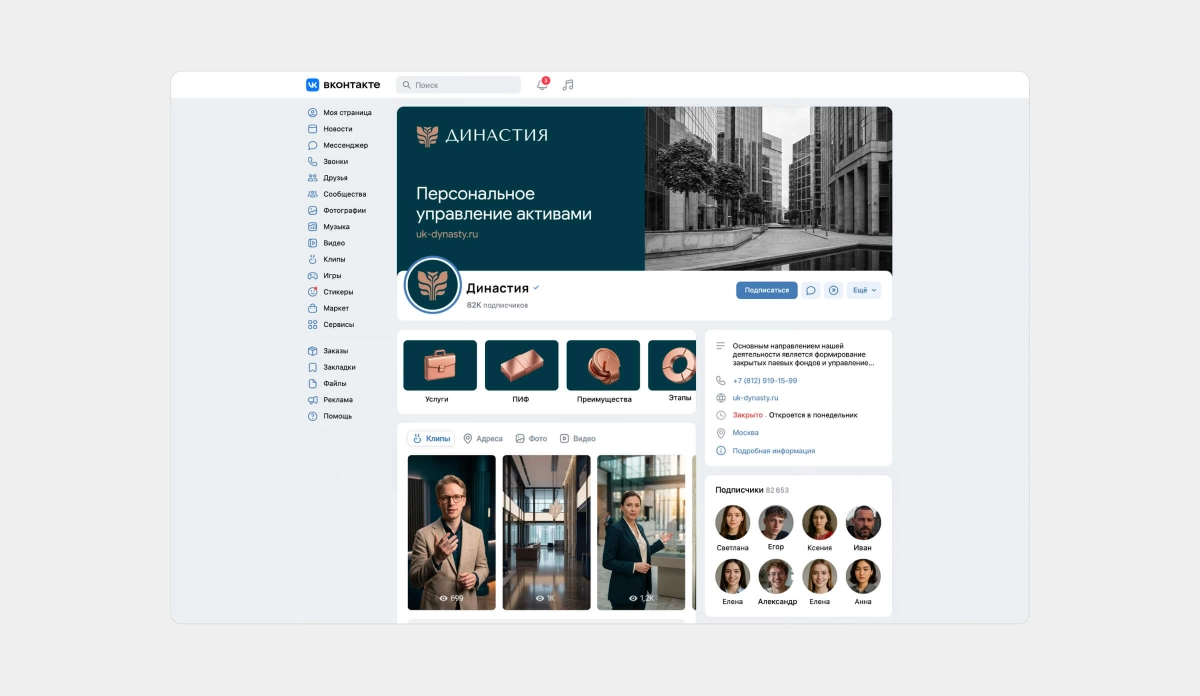Open Новости in the sidebar

point(330,129)
